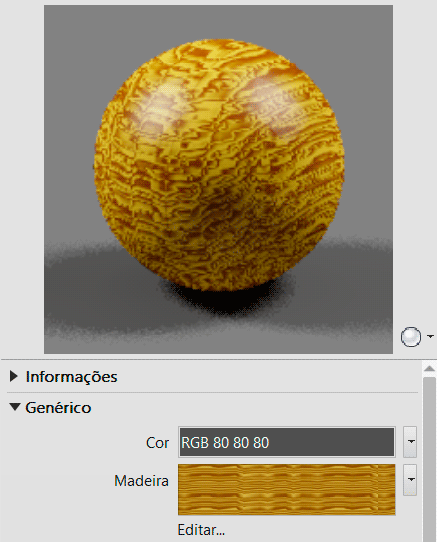Expand the Informações section triangle
This screenshot has height=542, width=437.
[x=13, y=376]
